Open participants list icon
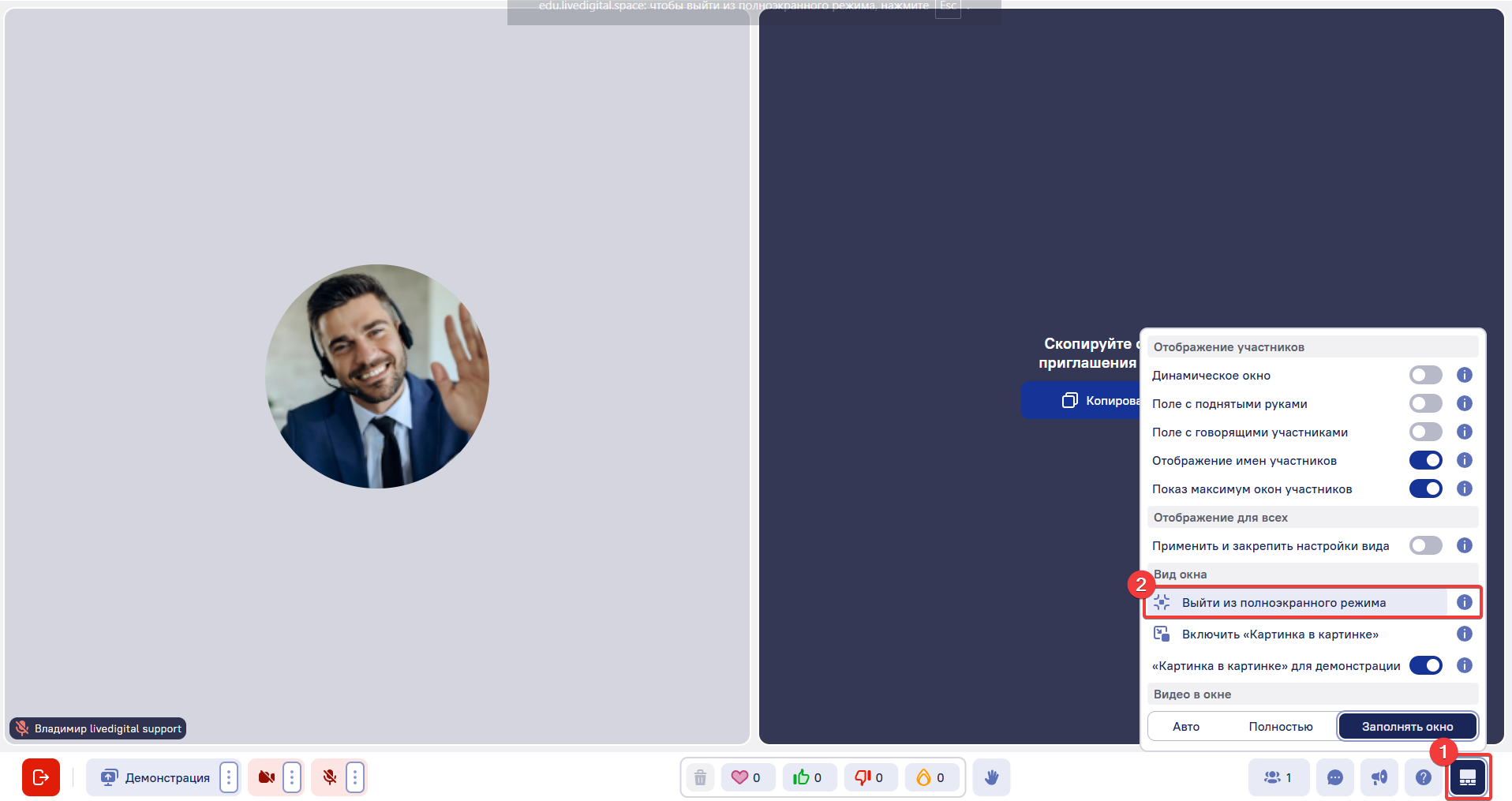This screenshot has width=1512, height=801. [1278, 777]
